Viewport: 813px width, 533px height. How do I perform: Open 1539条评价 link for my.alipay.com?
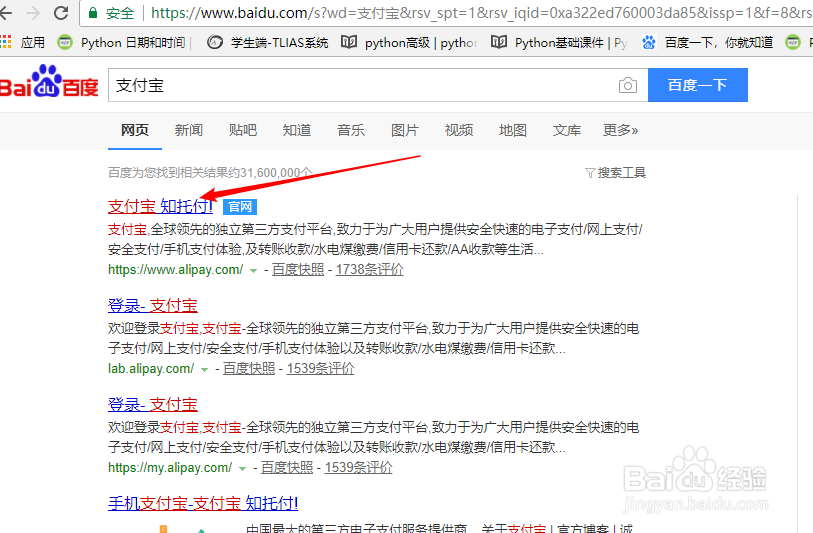(x=358, y=468)
